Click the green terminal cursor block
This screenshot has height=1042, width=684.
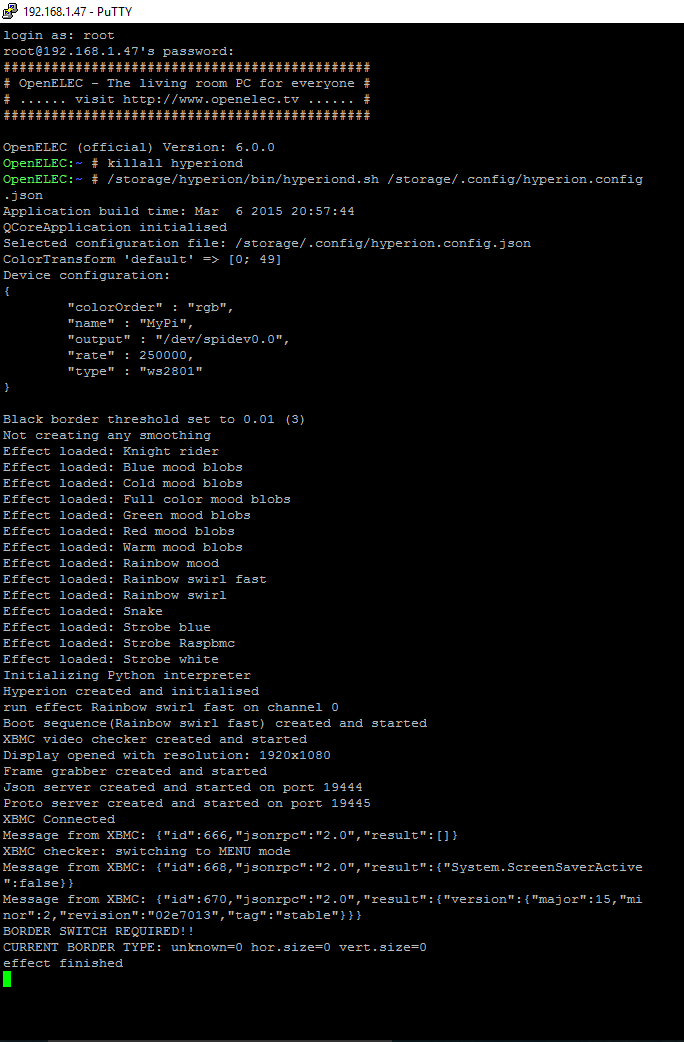tap(7, 979)
